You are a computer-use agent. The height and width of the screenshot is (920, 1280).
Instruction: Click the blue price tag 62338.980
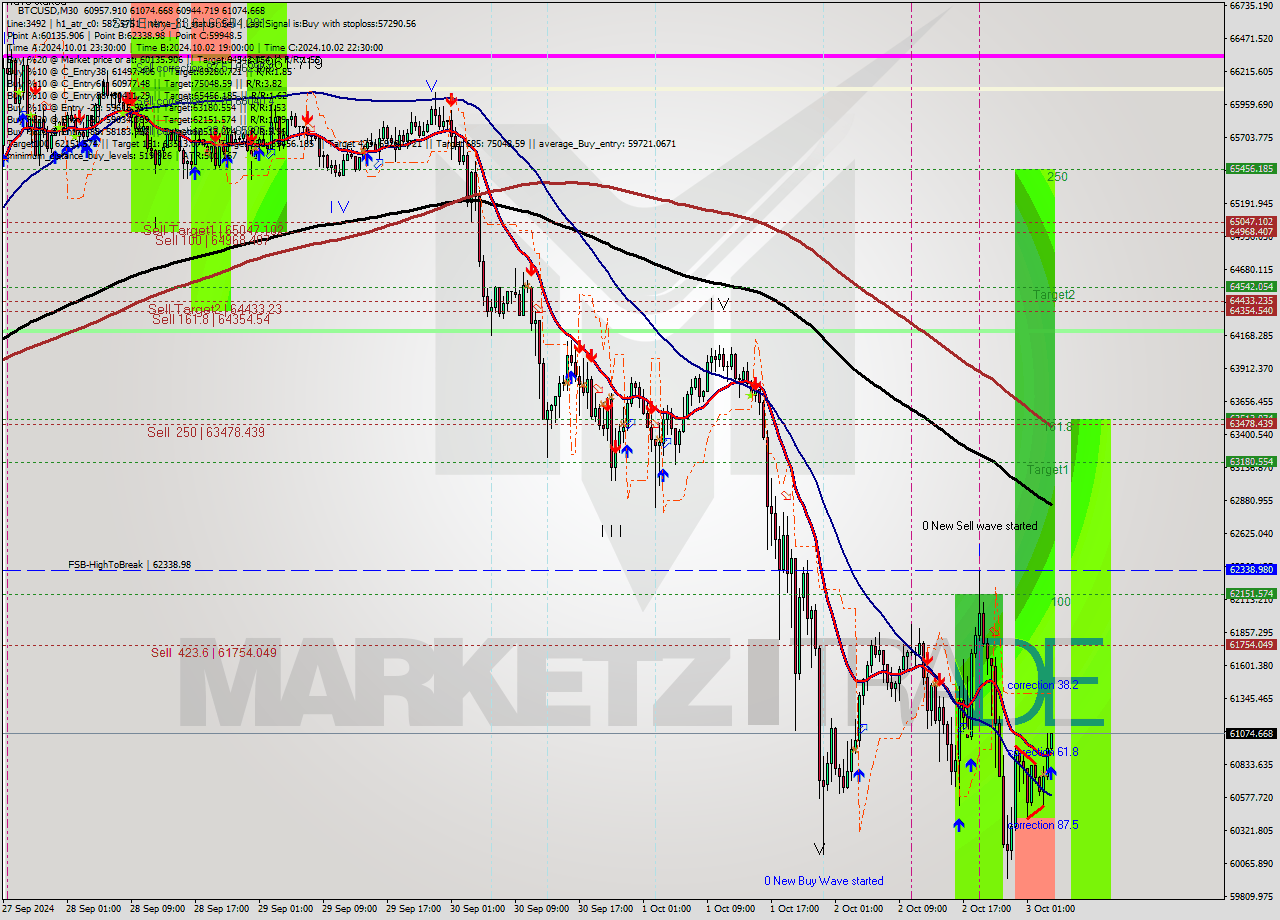(1251, 569)
